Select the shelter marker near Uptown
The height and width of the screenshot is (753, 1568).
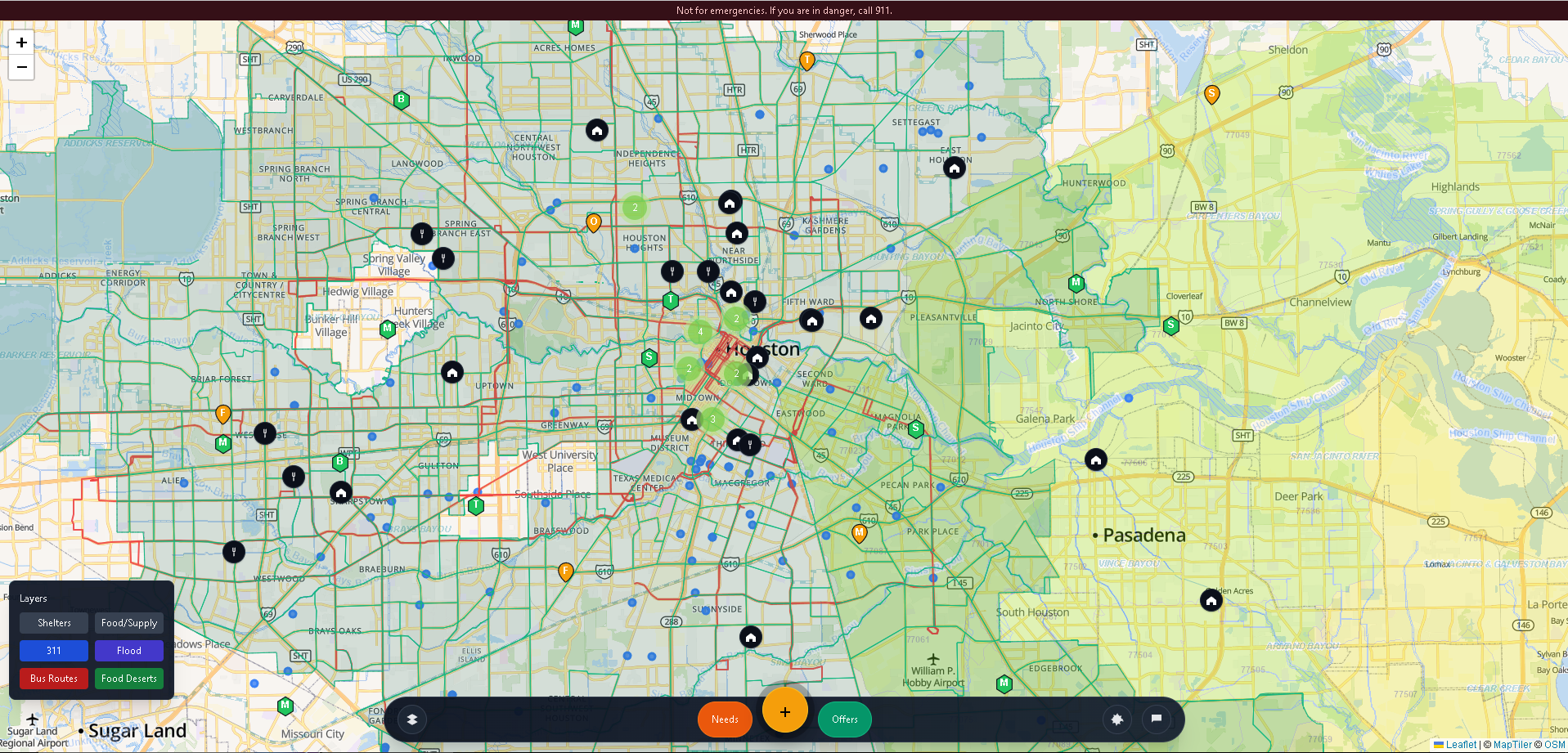click(x=452, y=373)
